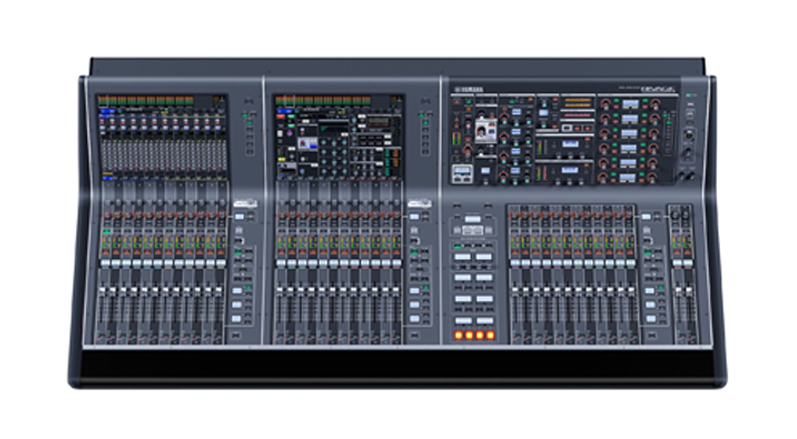This screenshot has height=439, width=797.
Task: Turn the right knob atop the master section
Action: pos(686,215)
